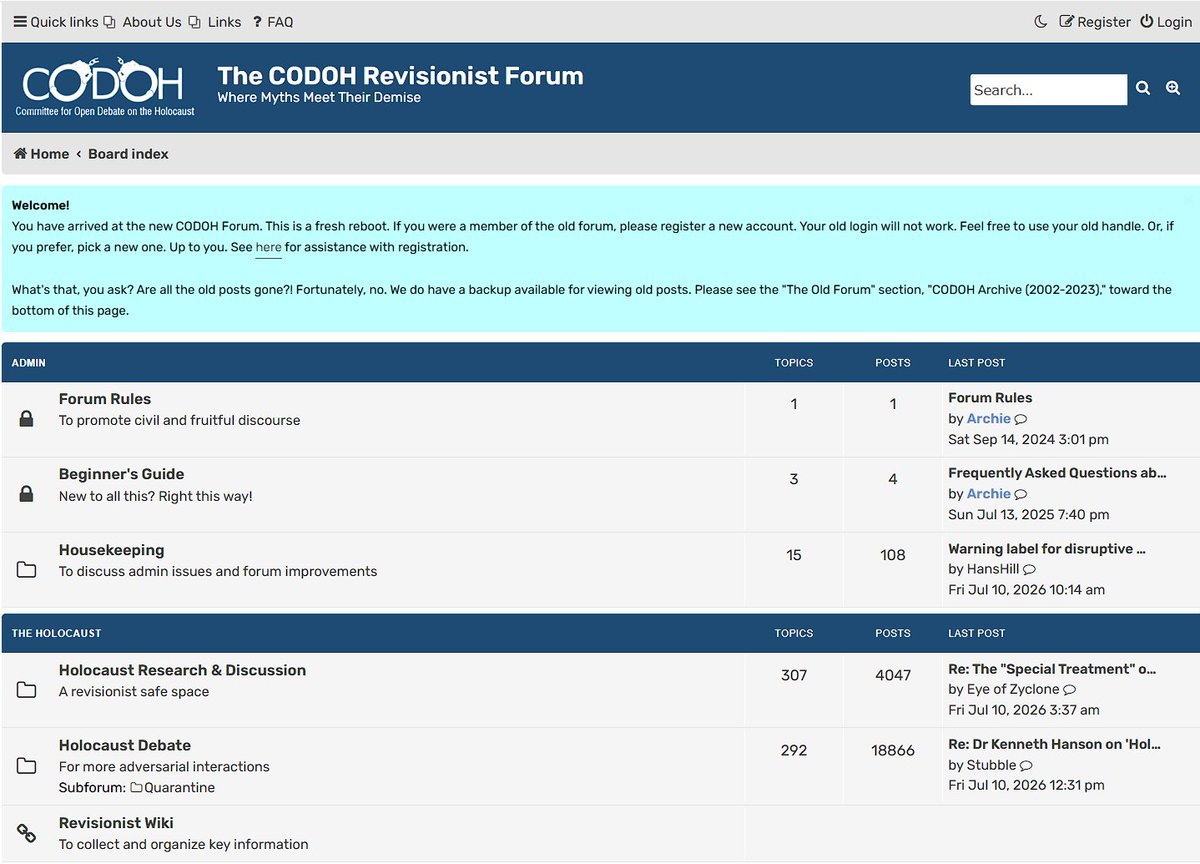Open last post titled Forum Rules
This screenshot has width=1200, height=864.
990,398
